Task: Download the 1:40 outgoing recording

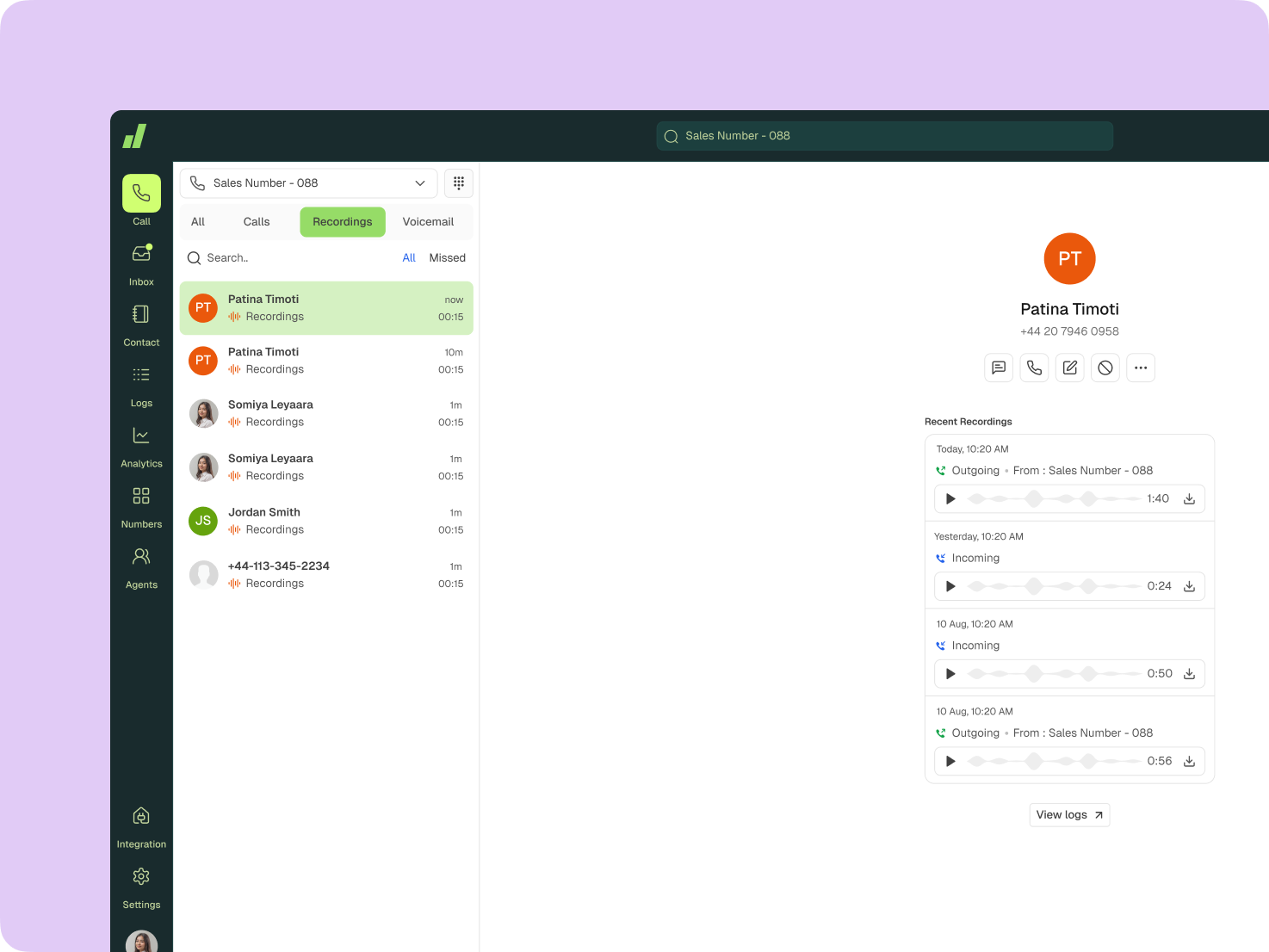Action: [x=1189, y=498]
